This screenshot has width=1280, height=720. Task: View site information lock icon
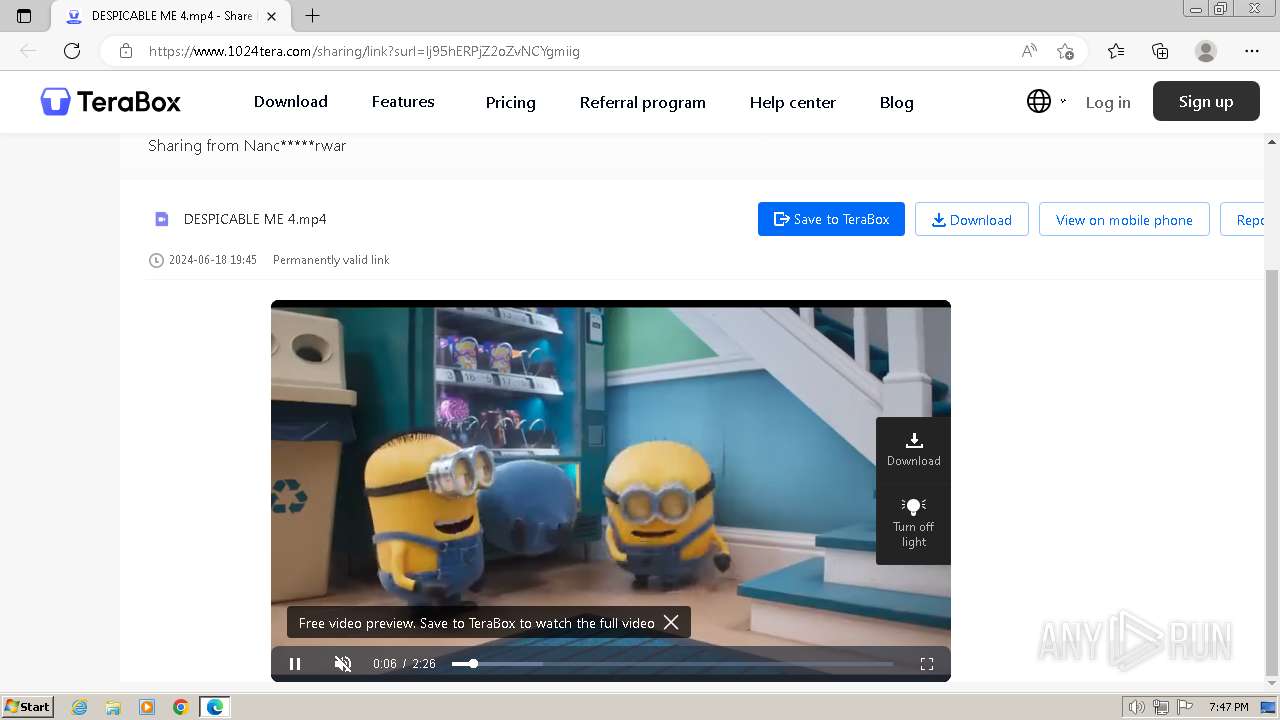(126, 51)
